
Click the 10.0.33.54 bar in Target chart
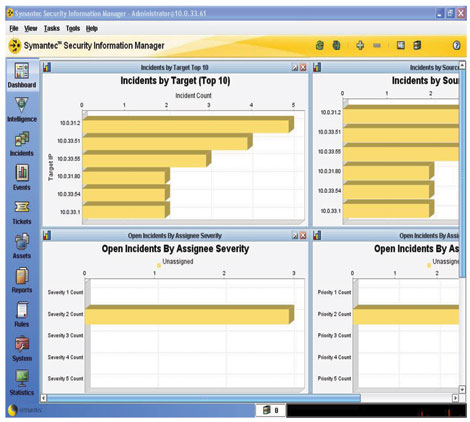click(x=126, y=193)
